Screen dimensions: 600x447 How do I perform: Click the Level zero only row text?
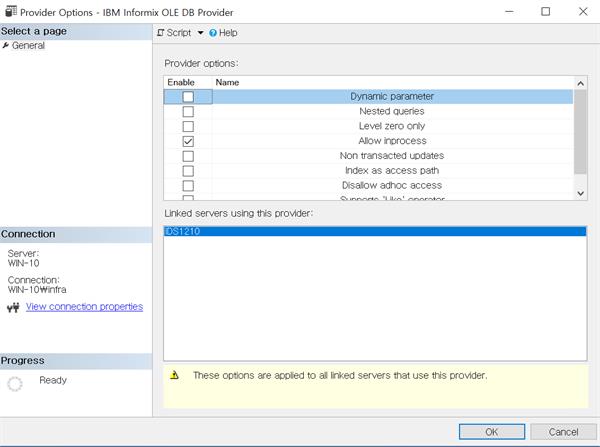pyautogui.click(x=392, y=126)
